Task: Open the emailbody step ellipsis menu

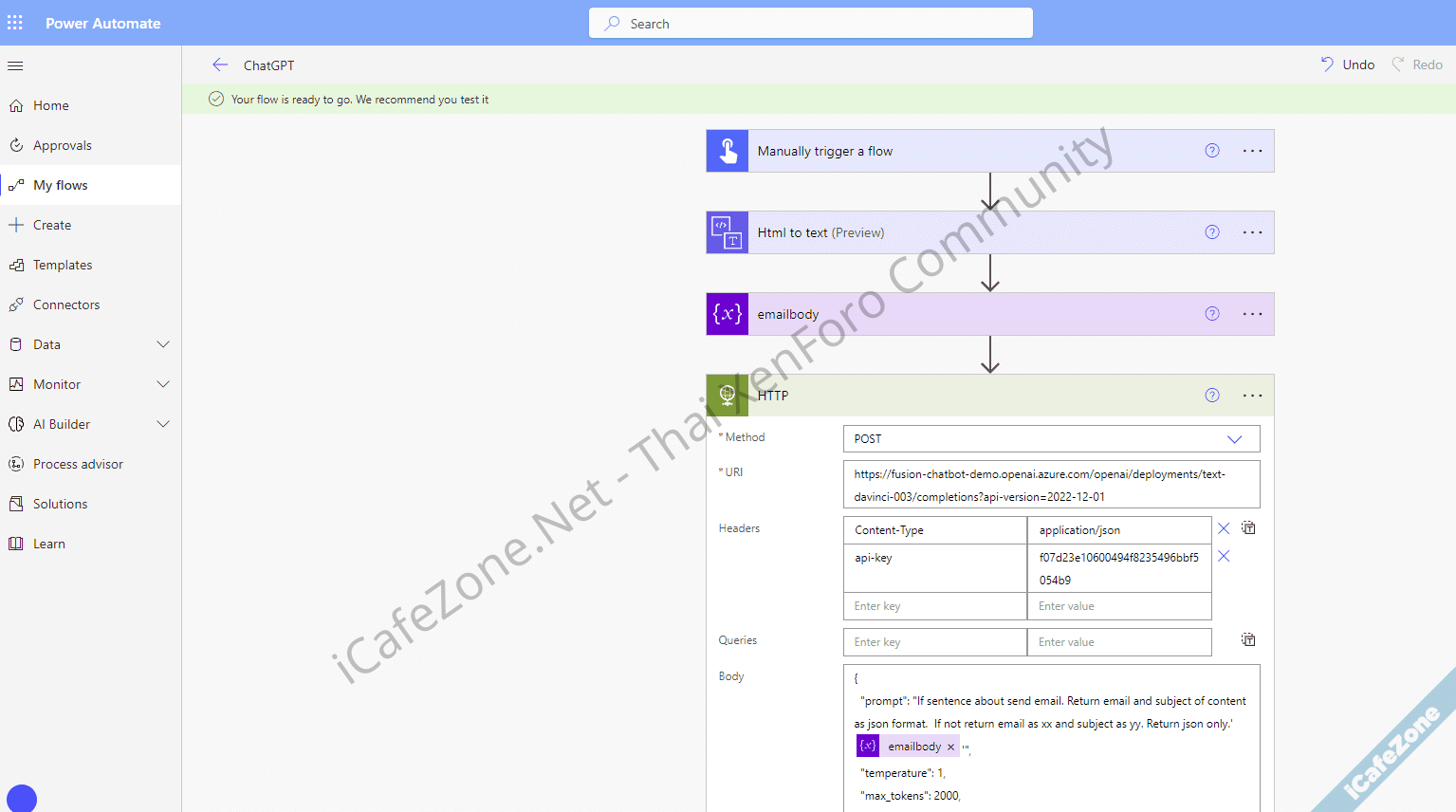Action: click(x=1252, y=314)
